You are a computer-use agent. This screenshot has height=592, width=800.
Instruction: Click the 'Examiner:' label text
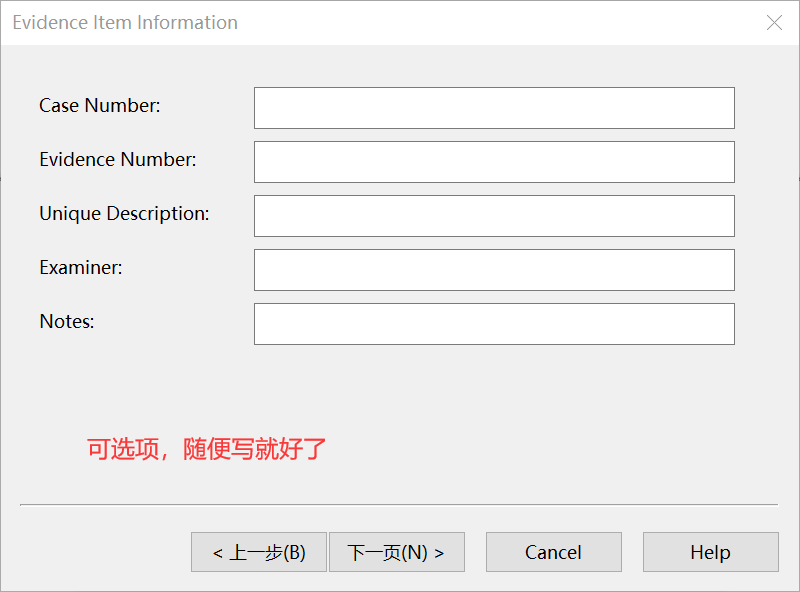(x=81, y=267)
